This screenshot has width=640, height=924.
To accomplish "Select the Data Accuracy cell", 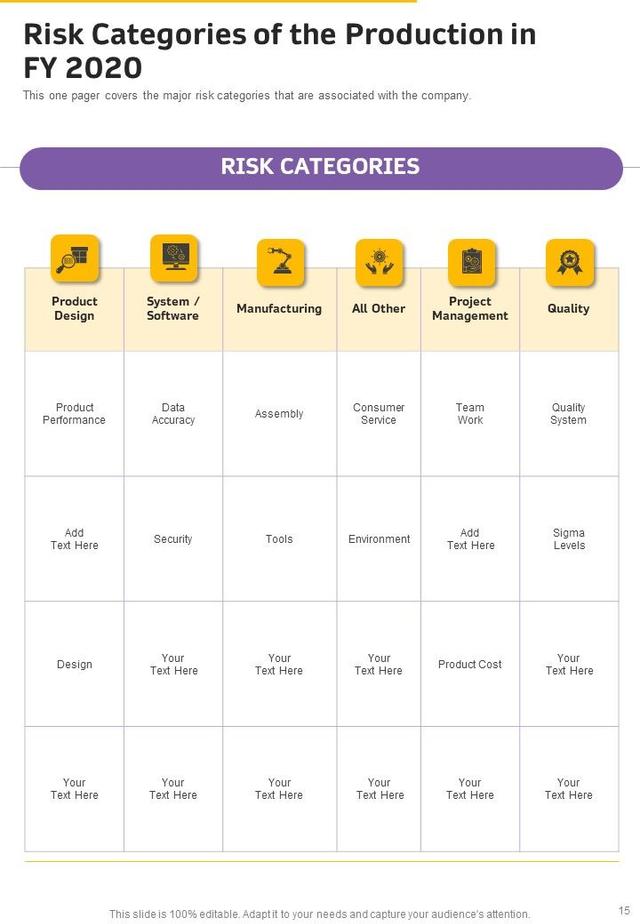I will pos(173,414).
